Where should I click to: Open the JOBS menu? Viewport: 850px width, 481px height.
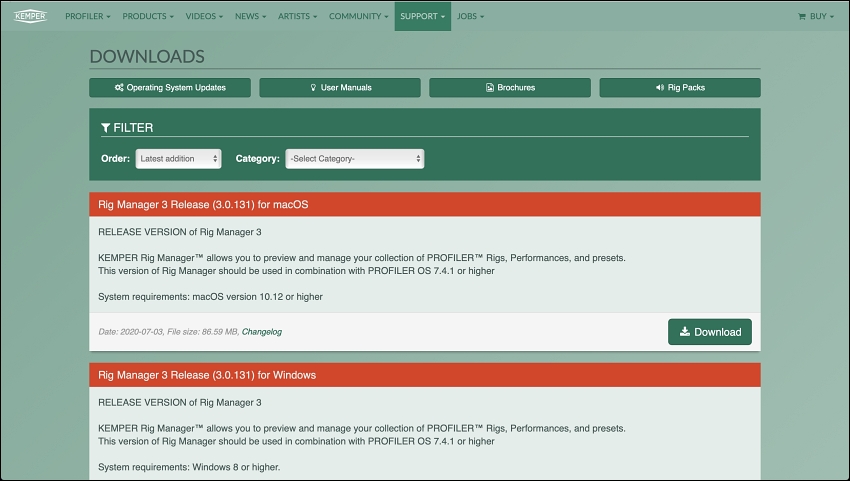pyautogui.click(x=471, y=16)
